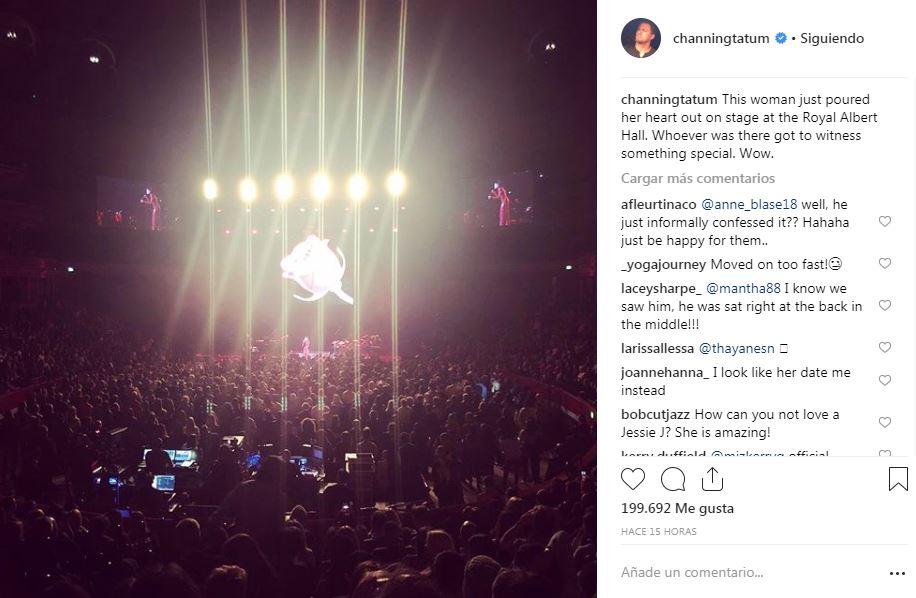
Task: Like laceysharpe_'s comment heart
Action: (x=885, y=306)
